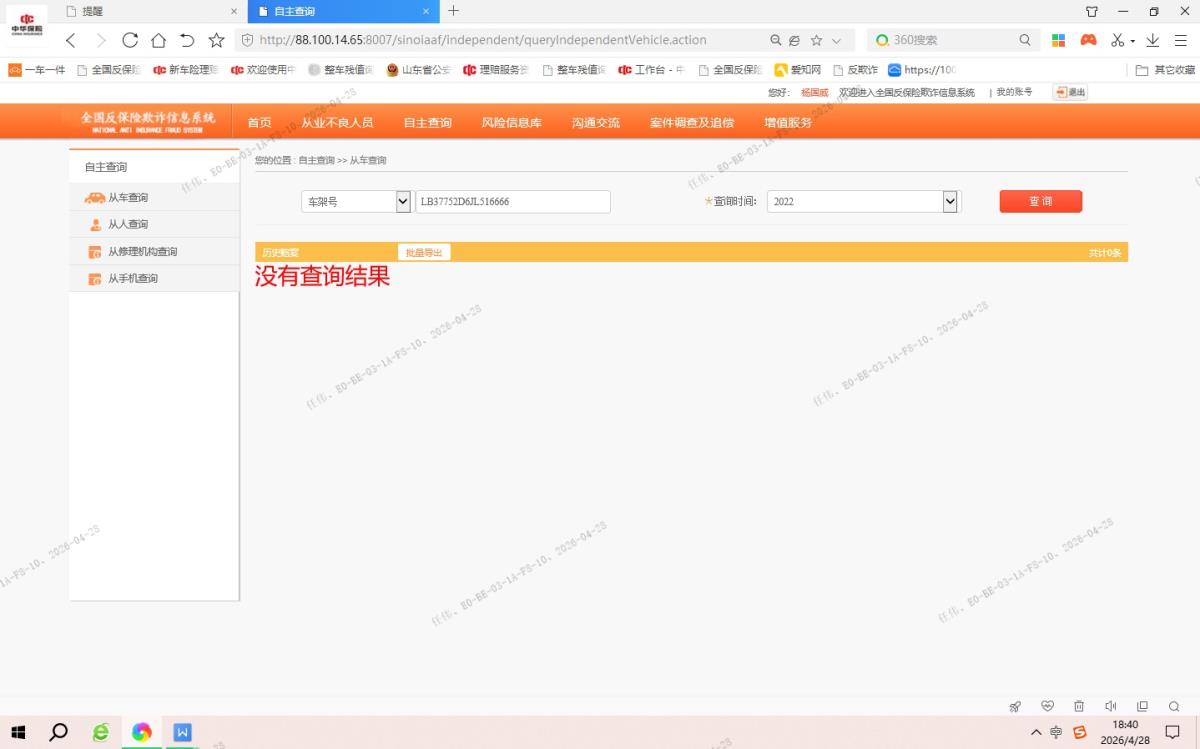The image size is (1200, 749).
Task: Click the heartbeat health-check icon in status bar
Action: [1047, 706]
